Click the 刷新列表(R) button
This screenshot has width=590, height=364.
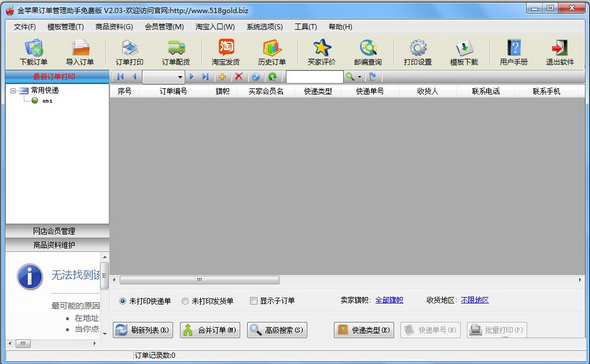coord(143,330)
